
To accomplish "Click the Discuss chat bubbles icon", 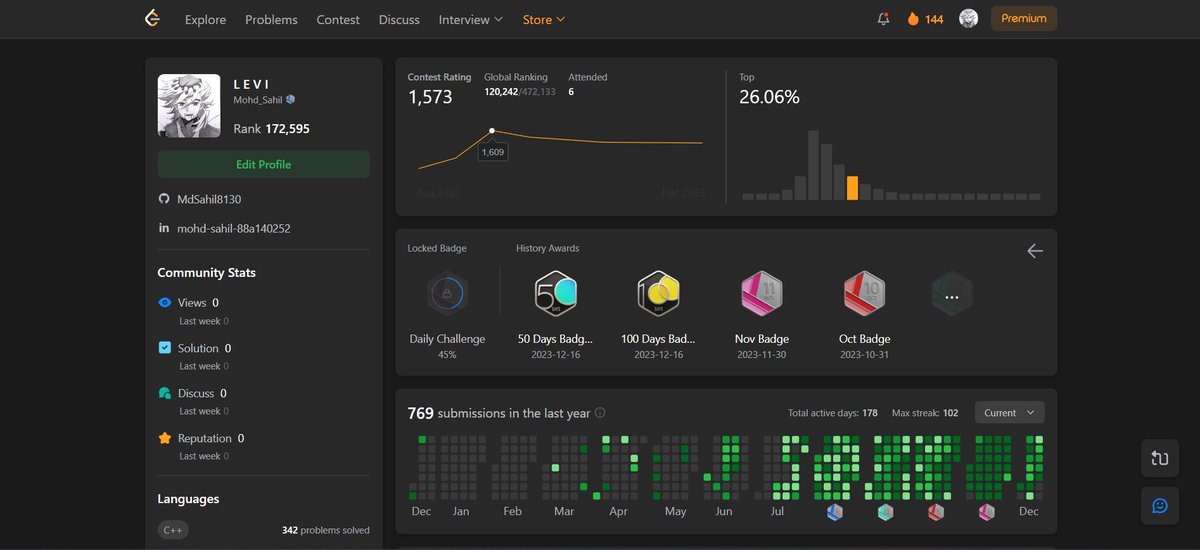I will point(165,393).
